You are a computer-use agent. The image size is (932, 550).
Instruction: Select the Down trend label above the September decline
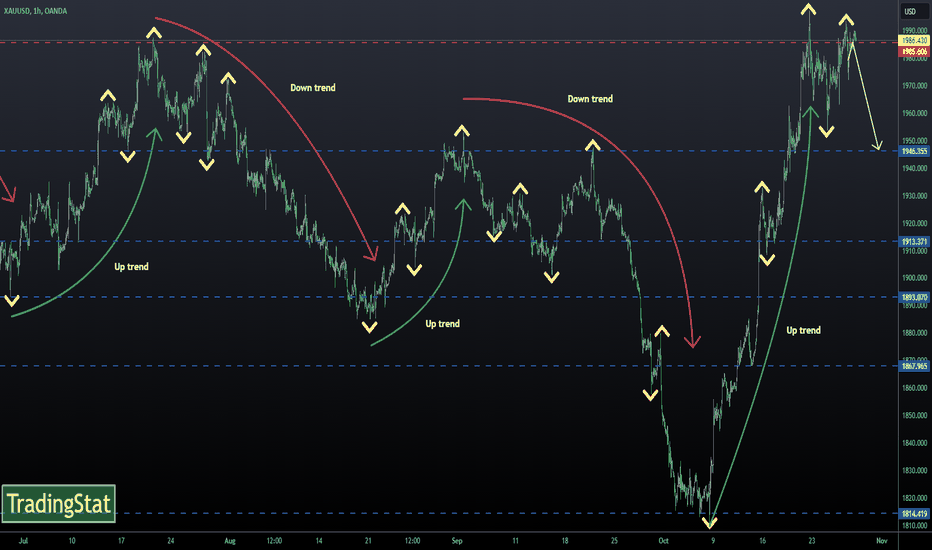tap(590, 99)
